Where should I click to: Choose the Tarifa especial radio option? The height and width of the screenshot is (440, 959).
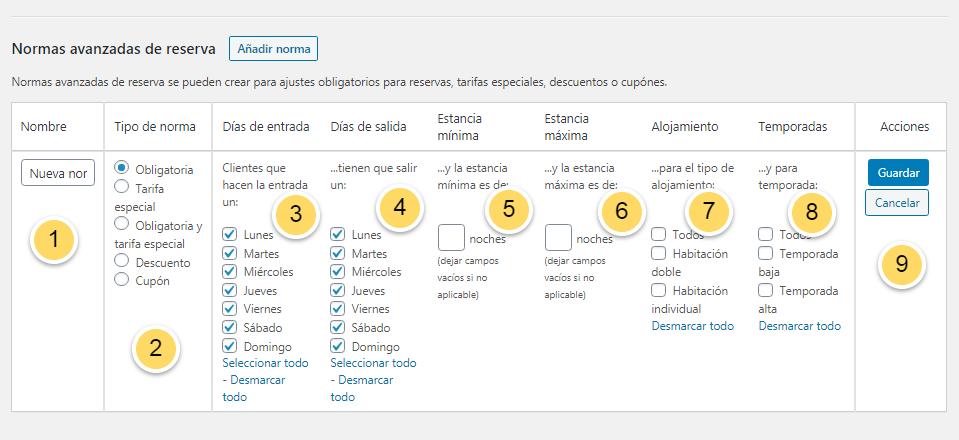(x=122, y=185)
